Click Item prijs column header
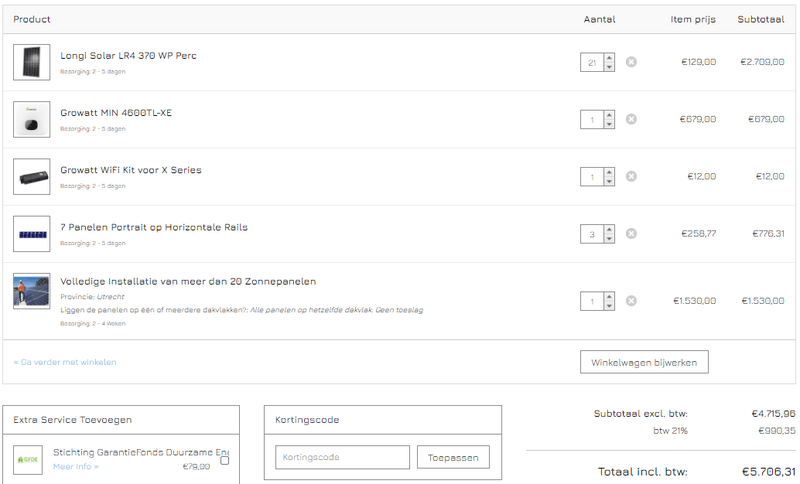 [693, 19]
